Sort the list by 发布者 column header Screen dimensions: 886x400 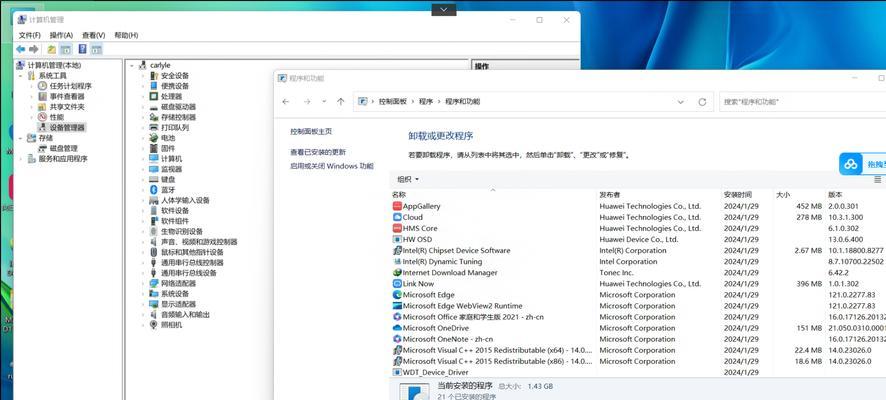(610, 194)
